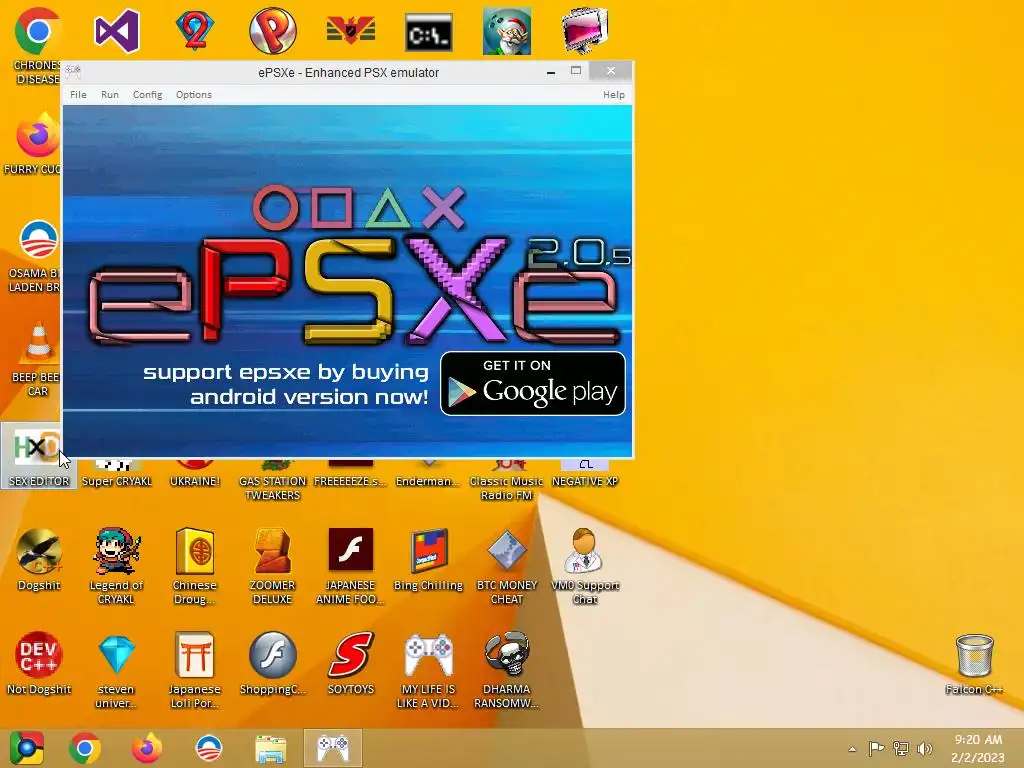Open the Flash icon JAPANESE ANIME FOO

[351, 551]
